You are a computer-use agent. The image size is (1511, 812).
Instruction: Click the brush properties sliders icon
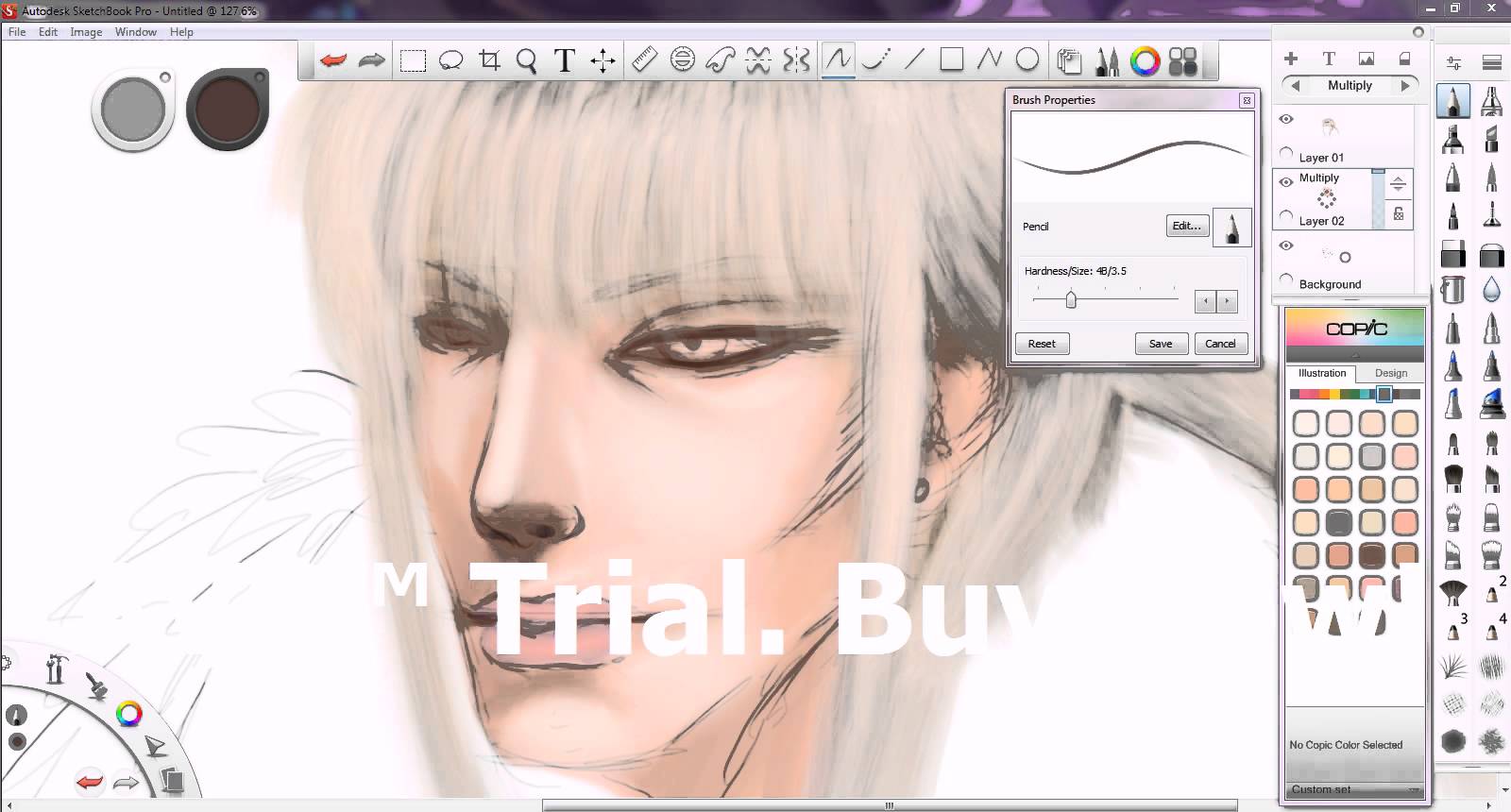[1454, 63]
